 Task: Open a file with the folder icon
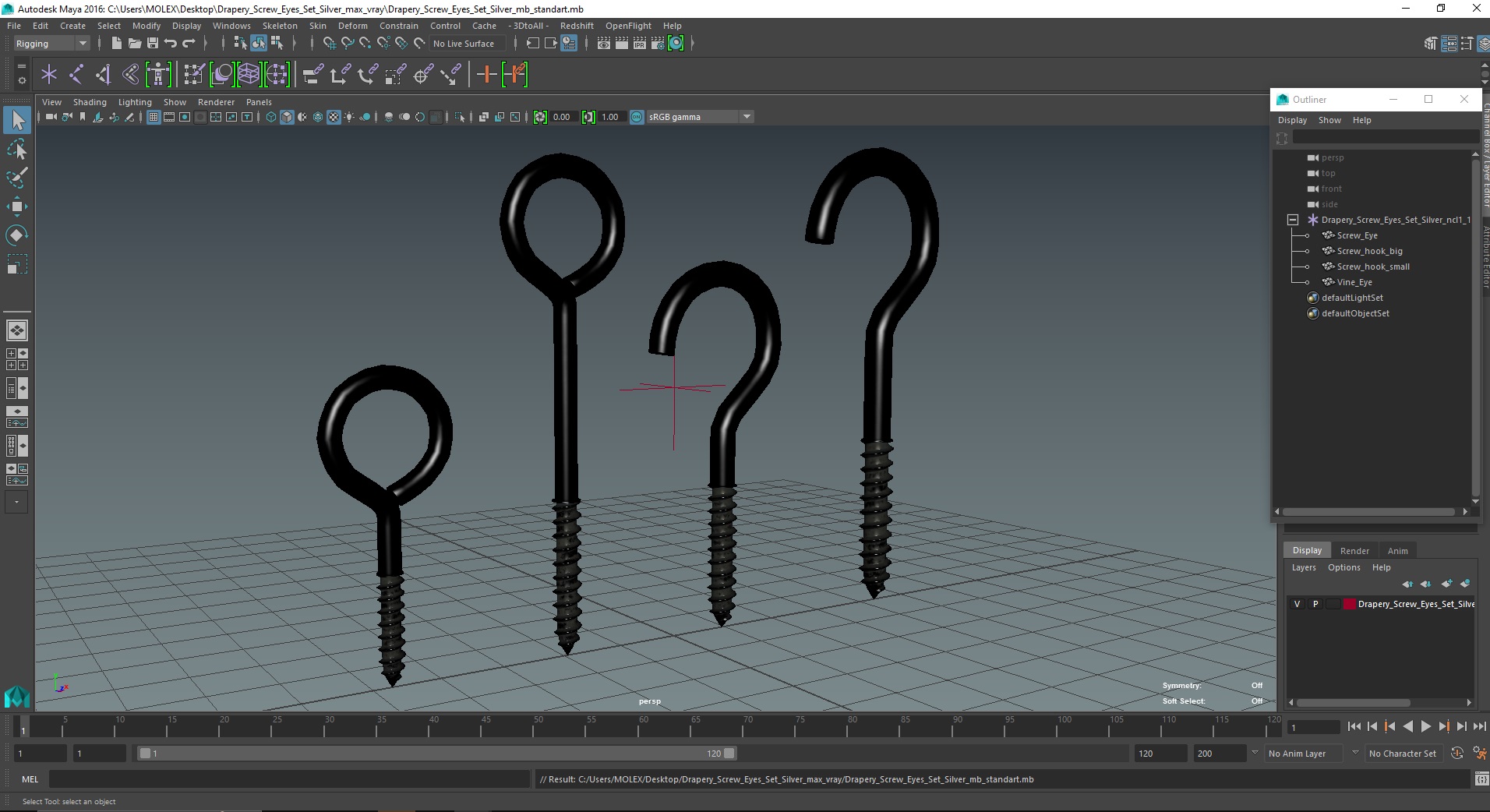tap(135, 44)
